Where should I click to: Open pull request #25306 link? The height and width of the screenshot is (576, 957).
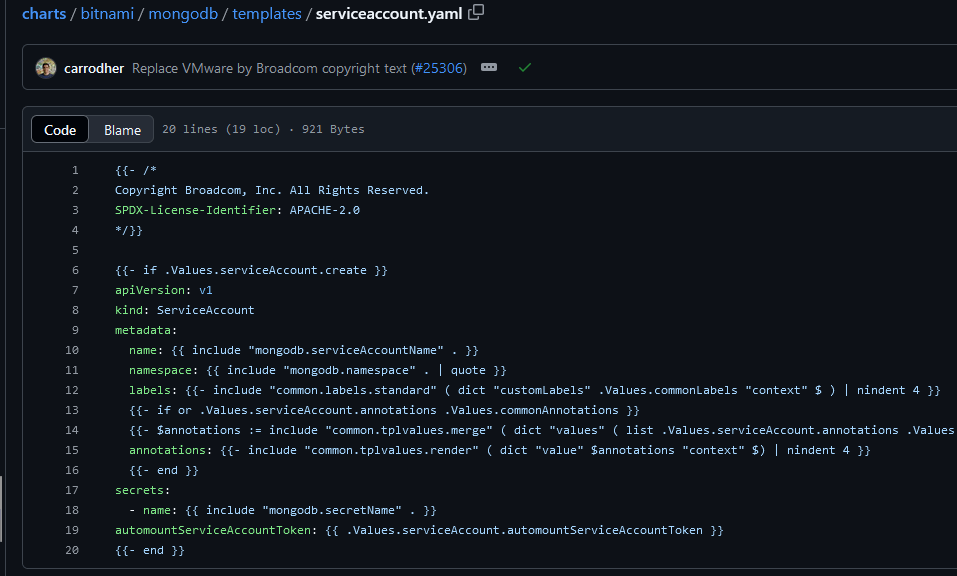(x=439, y=68)
